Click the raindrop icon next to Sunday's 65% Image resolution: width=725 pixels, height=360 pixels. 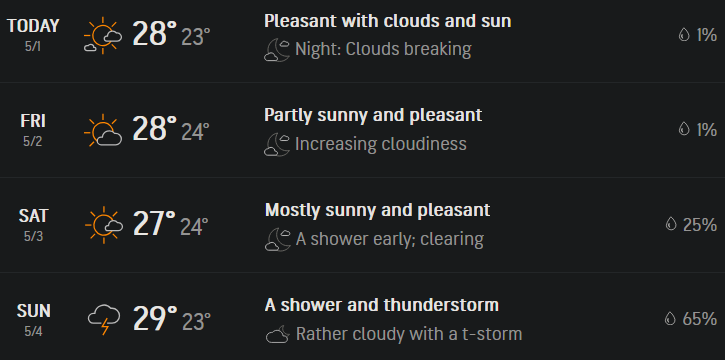(670, 318)
